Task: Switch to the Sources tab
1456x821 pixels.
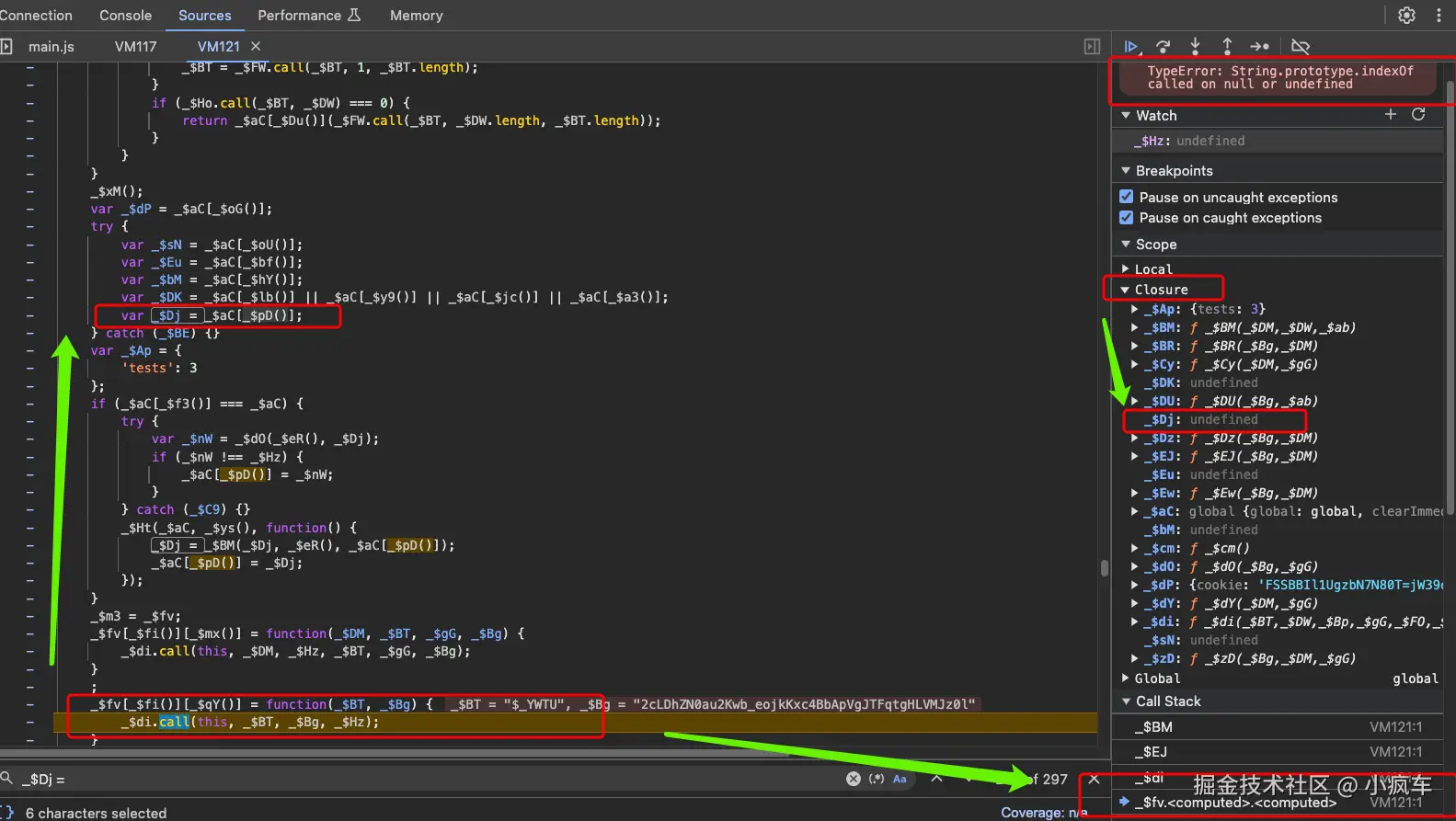Action: pyautogui.click(x=204, y=16)
